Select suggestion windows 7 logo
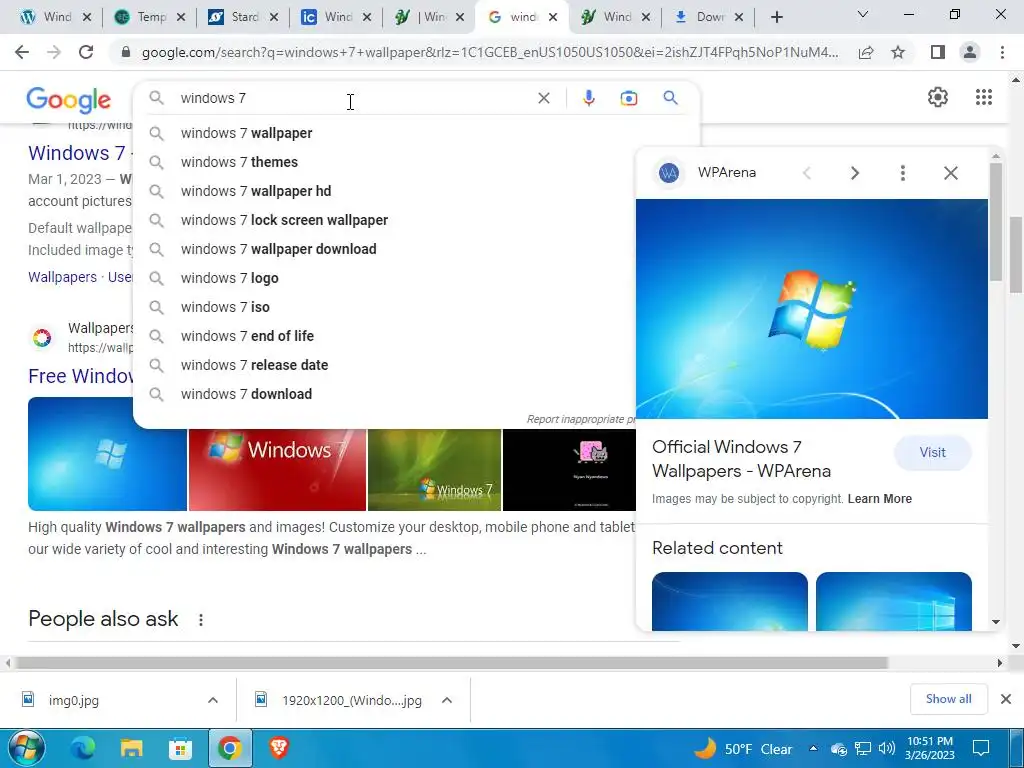 point(385,278)
